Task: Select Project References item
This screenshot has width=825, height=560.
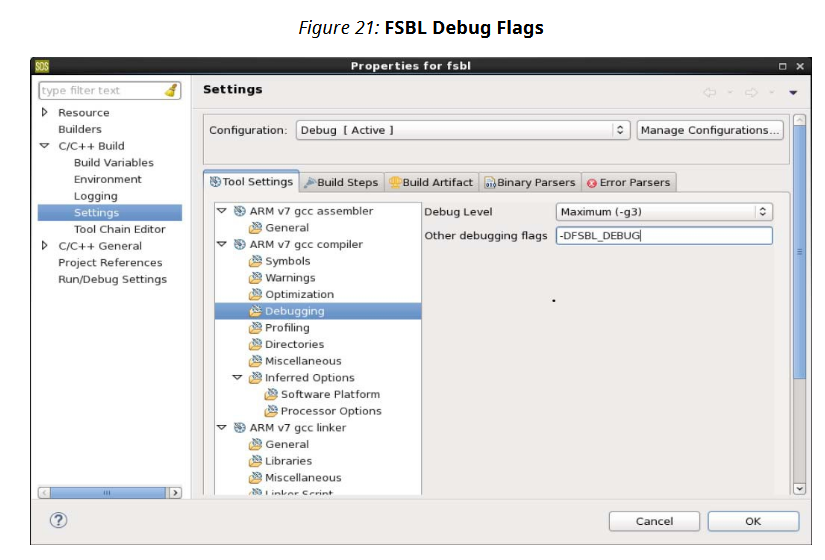Action: click(110, 262)
